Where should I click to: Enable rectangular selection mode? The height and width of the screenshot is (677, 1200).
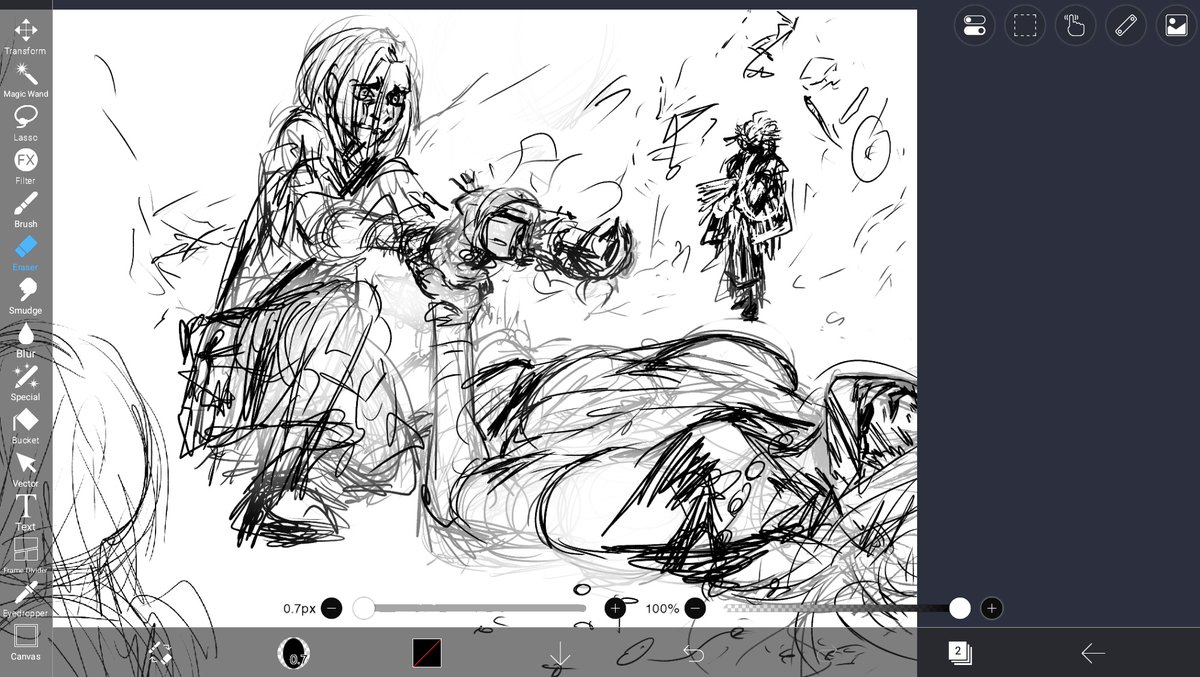coord(1025,25)
